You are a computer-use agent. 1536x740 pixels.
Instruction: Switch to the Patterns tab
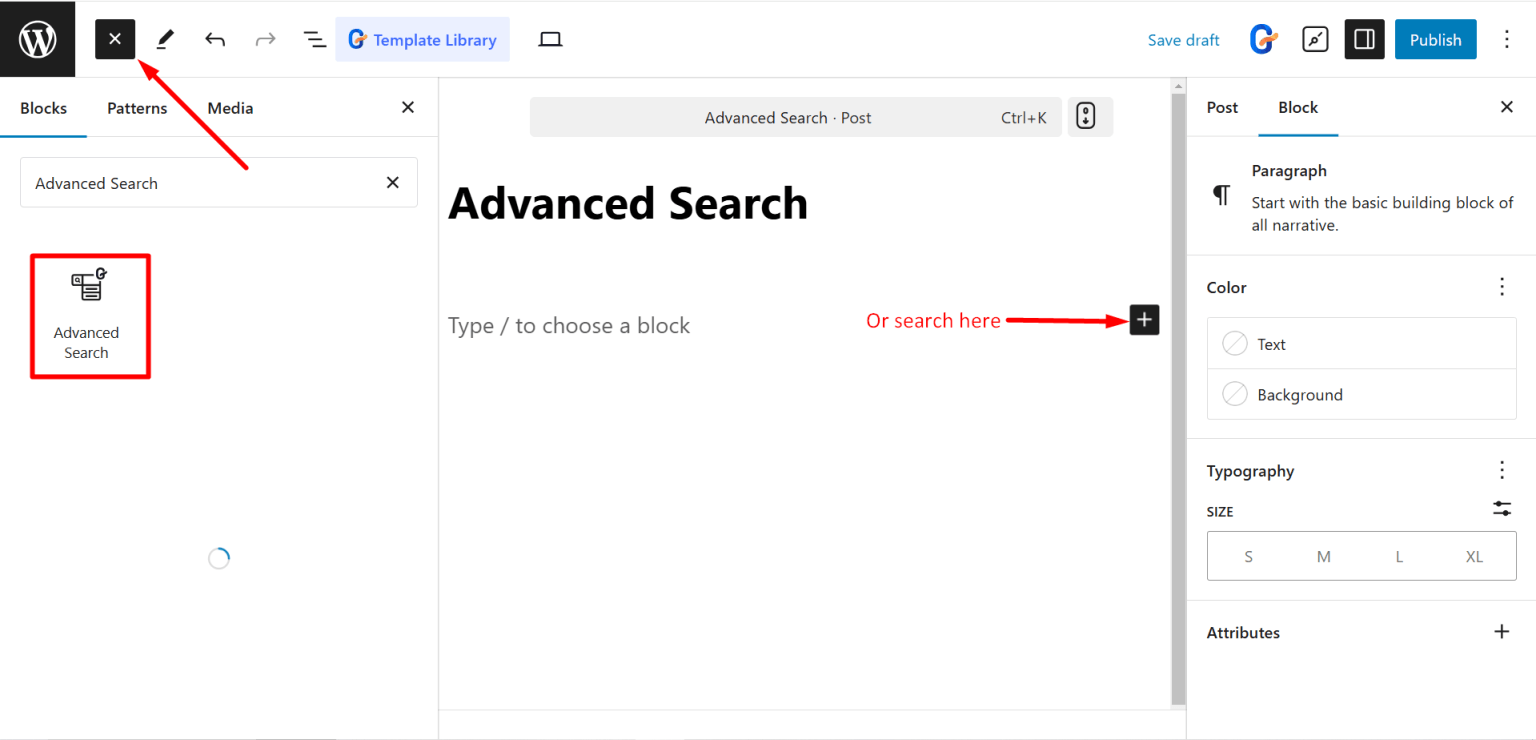point(137,107)
